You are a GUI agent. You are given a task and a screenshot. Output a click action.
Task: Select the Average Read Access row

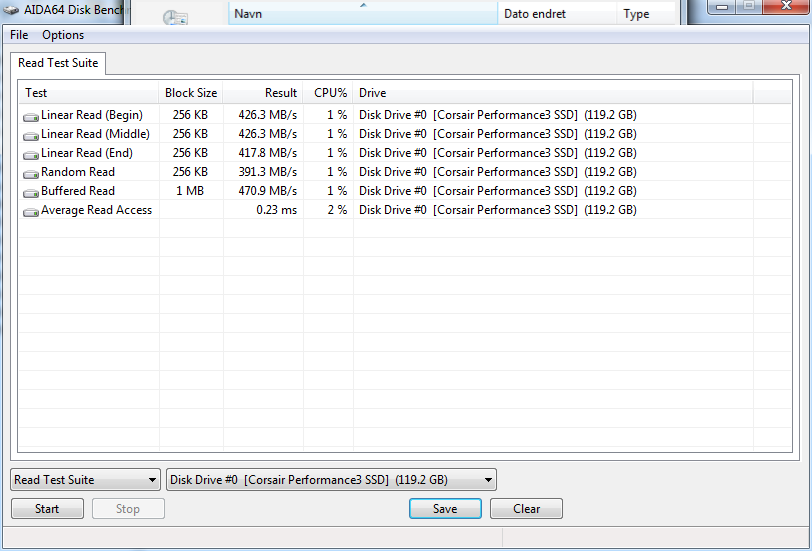[405, 210]
